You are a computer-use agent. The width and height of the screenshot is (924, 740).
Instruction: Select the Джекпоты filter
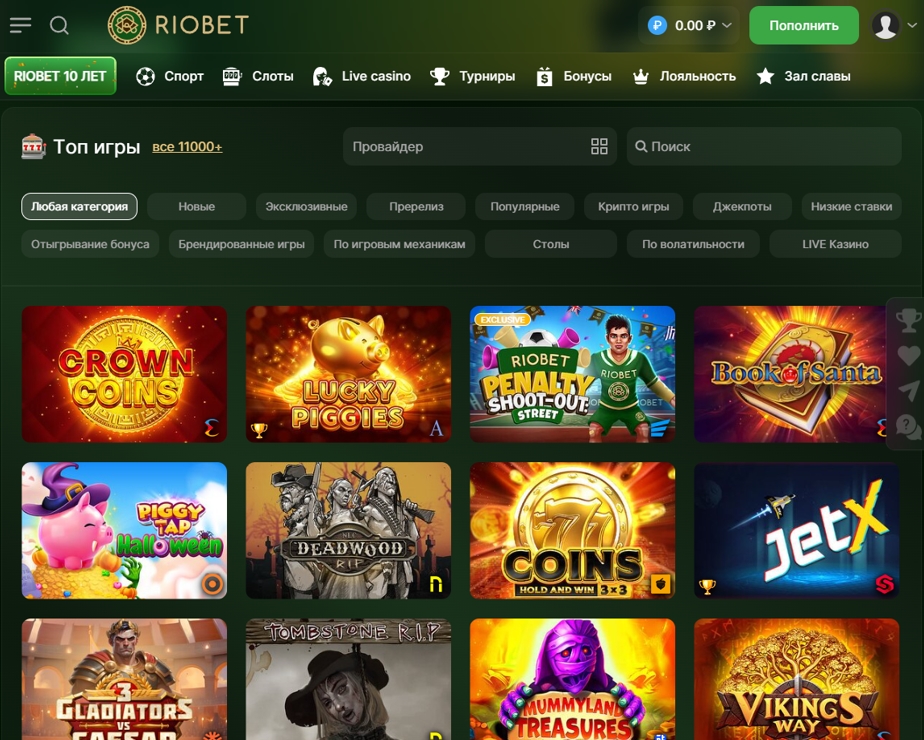click(x=742, y=207)
